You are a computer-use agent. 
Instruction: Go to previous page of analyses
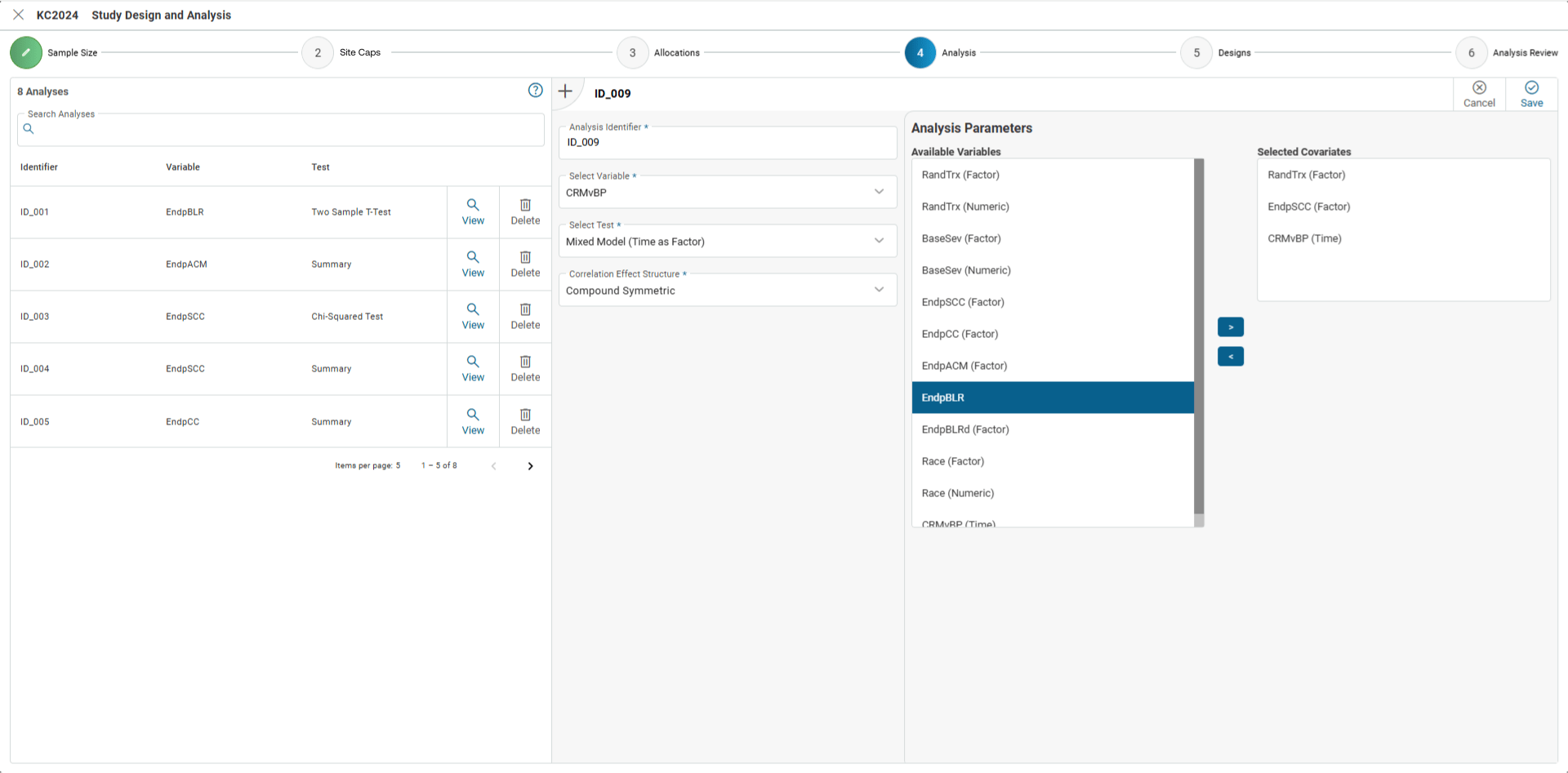(493, 466)
